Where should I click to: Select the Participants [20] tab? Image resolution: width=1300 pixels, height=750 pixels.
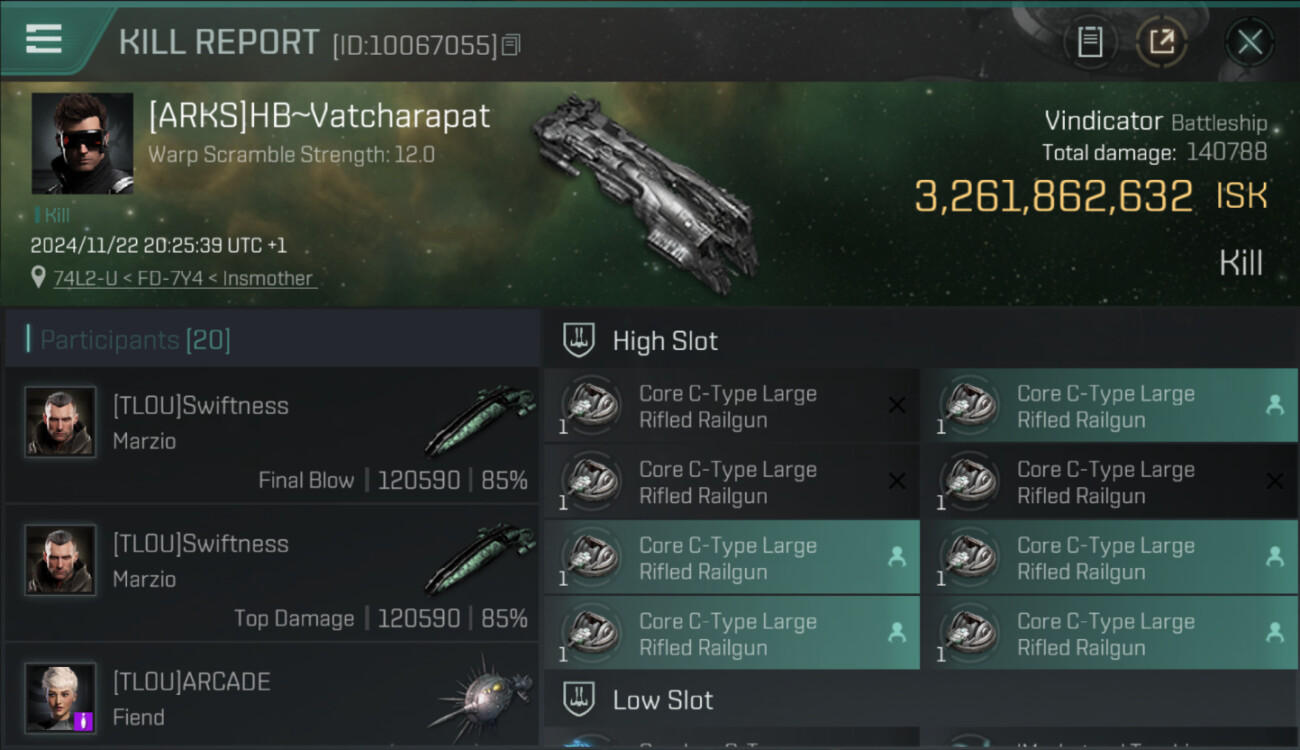point(135,340)
